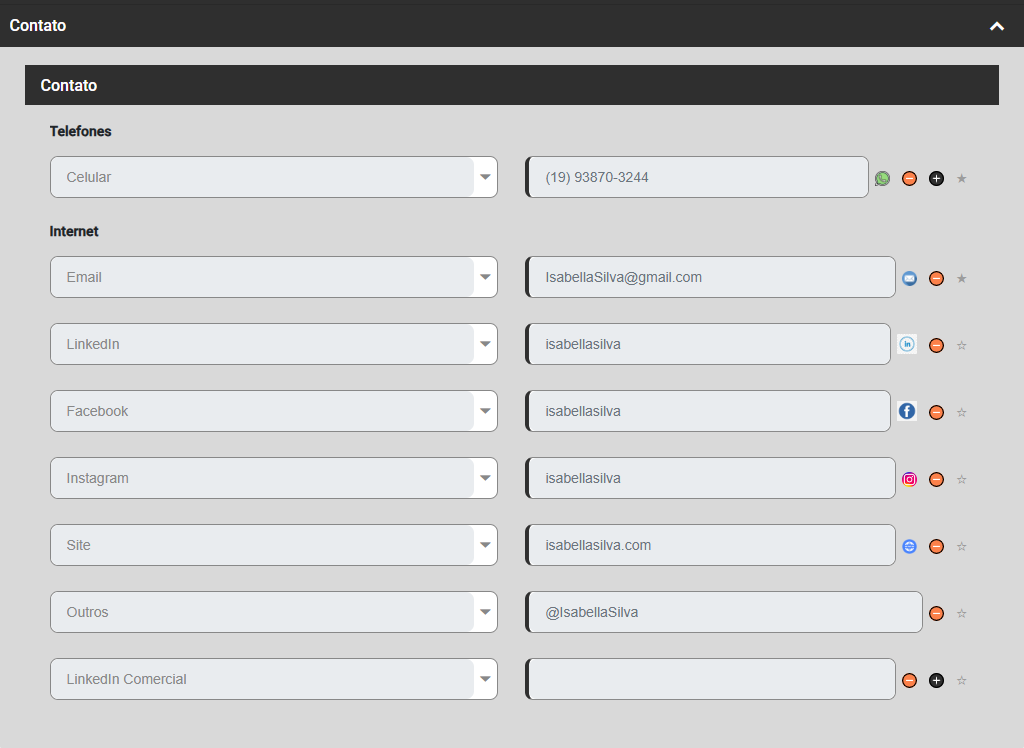Remove the Email row
The image size is (1024, 748).
click(x=936, y=278)
